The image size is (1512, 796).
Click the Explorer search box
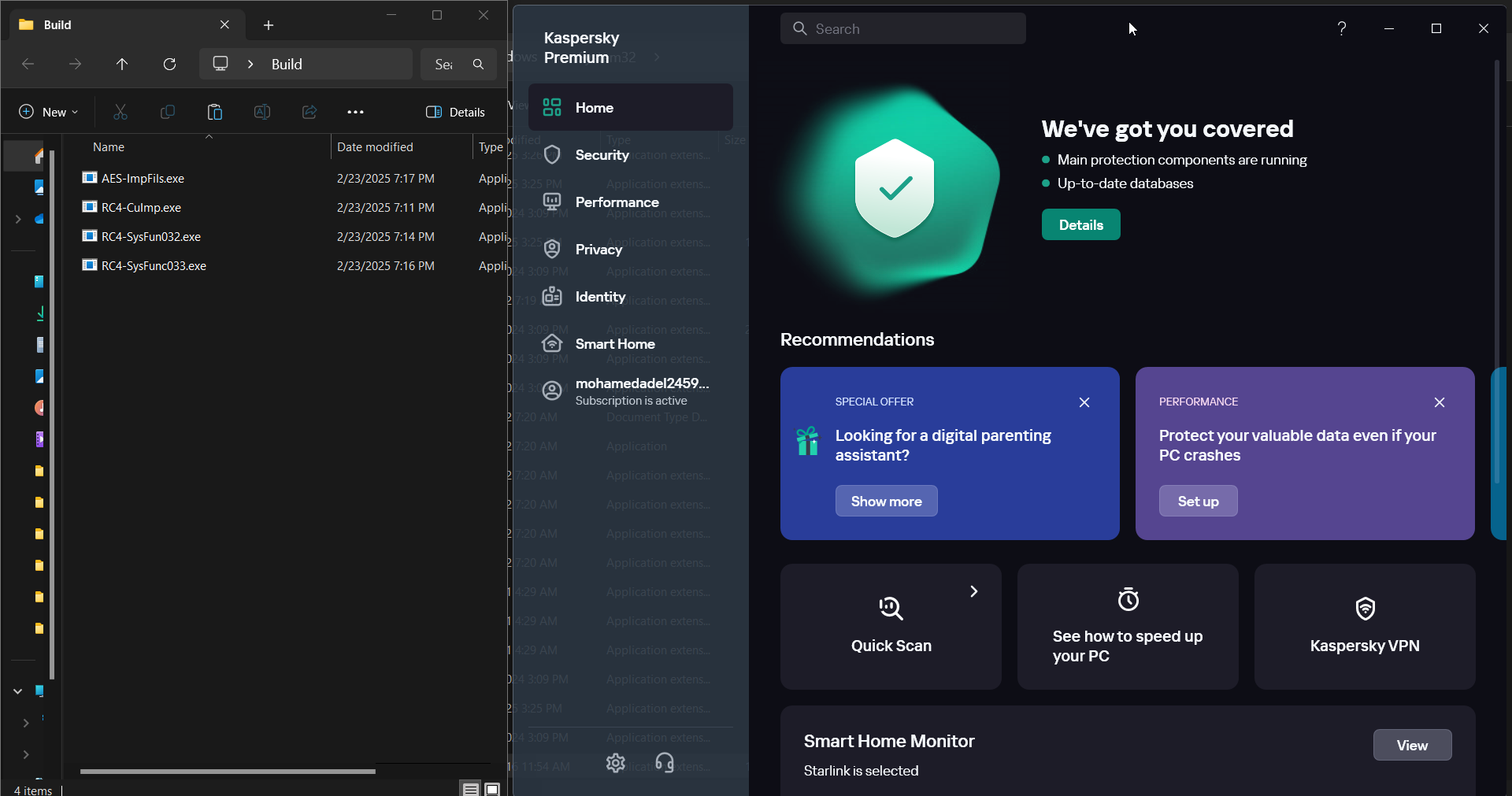458,64
